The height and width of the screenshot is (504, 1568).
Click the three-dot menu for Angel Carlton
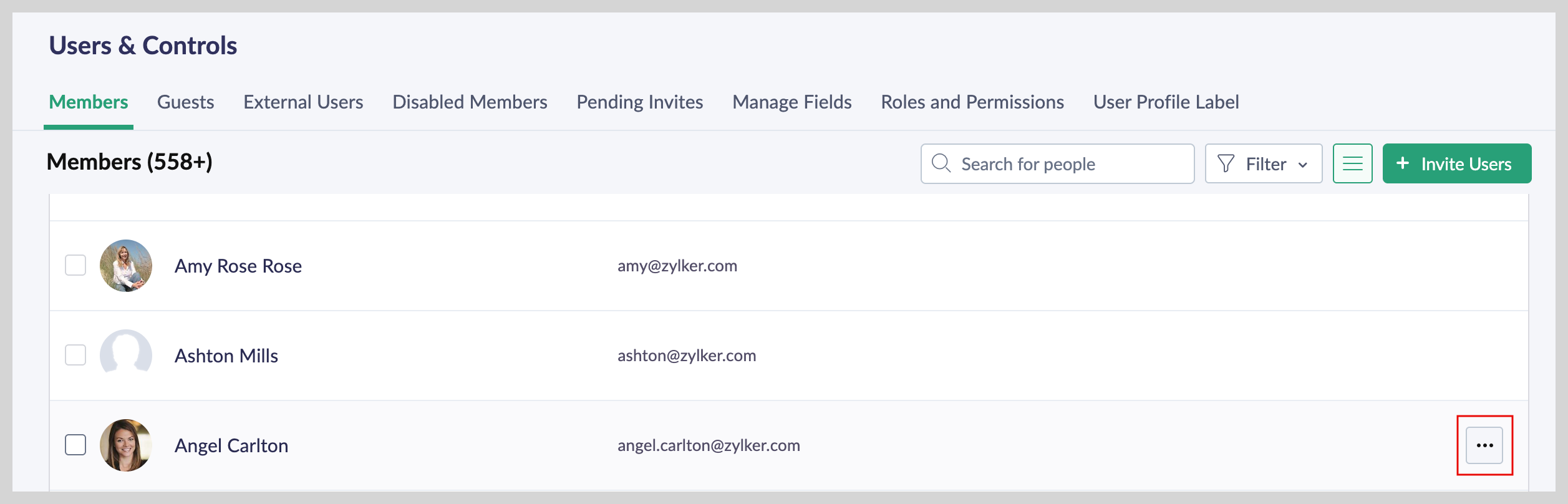(x=1484, y=445)
